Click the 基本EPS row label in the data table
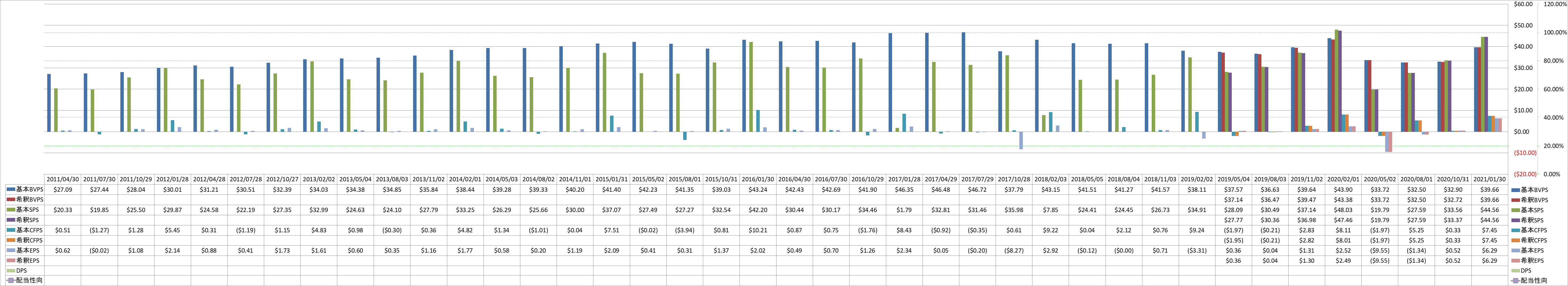Image resolution: width=1568 pixels, height=286 pixels. tap(28, 250)
